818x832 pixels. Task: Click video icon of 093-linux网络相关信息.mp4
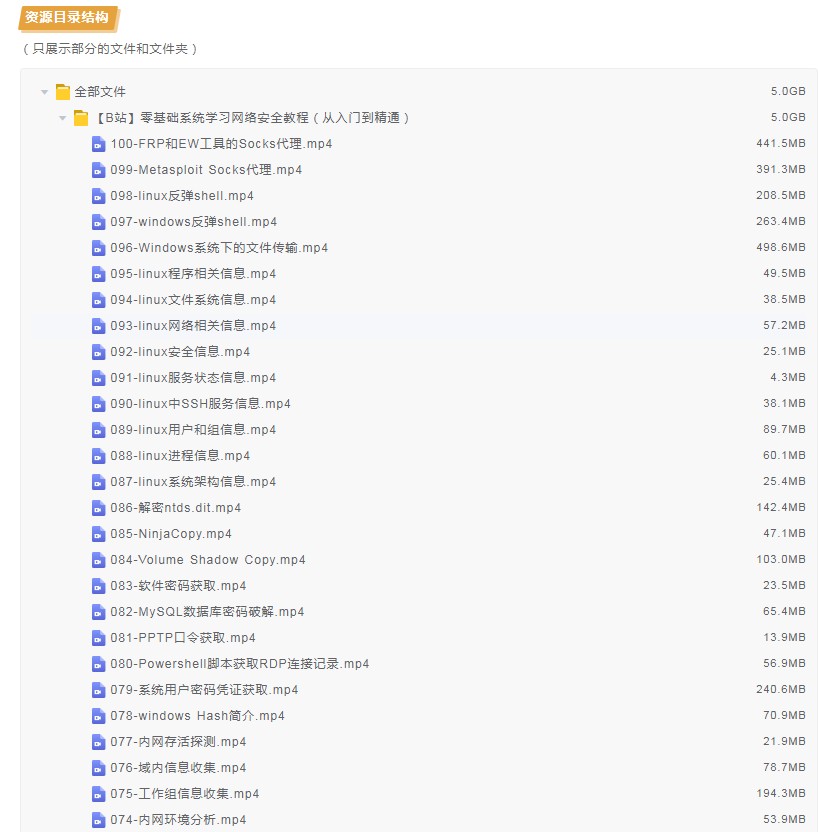(99, 326)
